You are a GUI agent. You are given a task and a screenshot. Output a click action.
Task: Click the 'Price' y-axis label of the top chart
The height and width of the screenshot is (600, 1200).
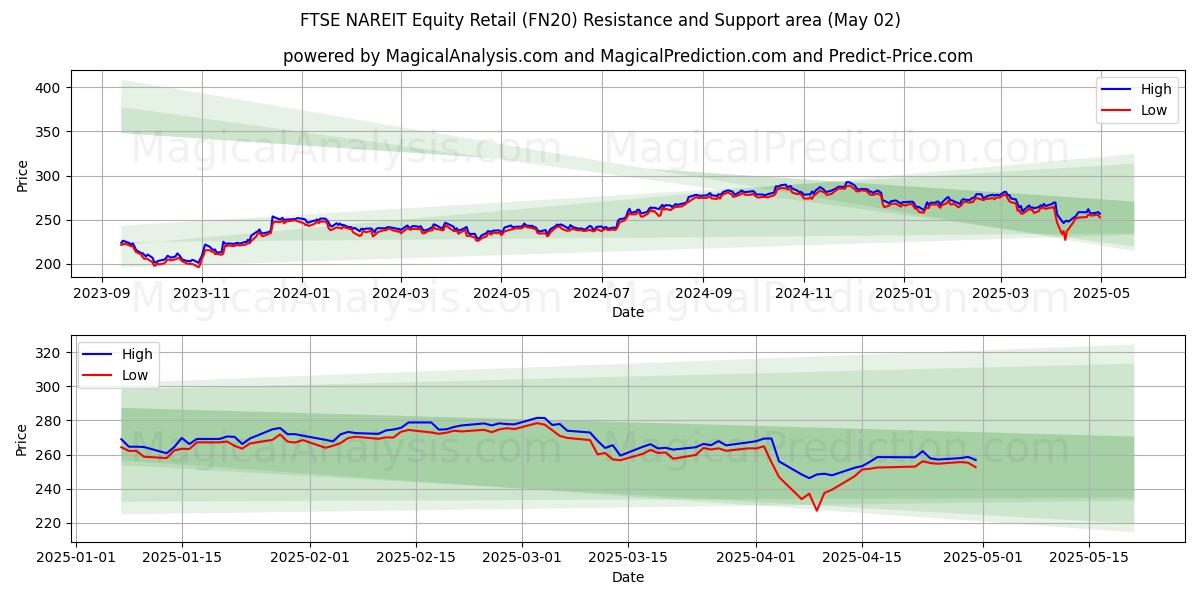coord(22,176)
